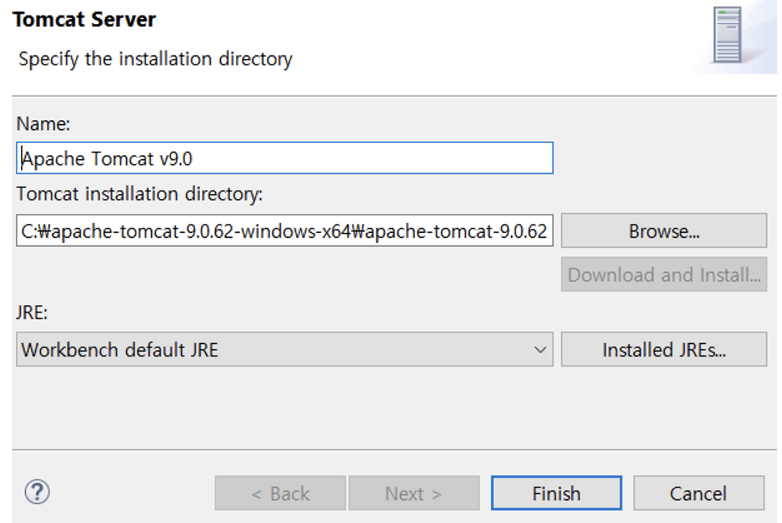Open the Workbench default JRE dropdown
This screenshot has height=523, width=782.
(284, 349)
